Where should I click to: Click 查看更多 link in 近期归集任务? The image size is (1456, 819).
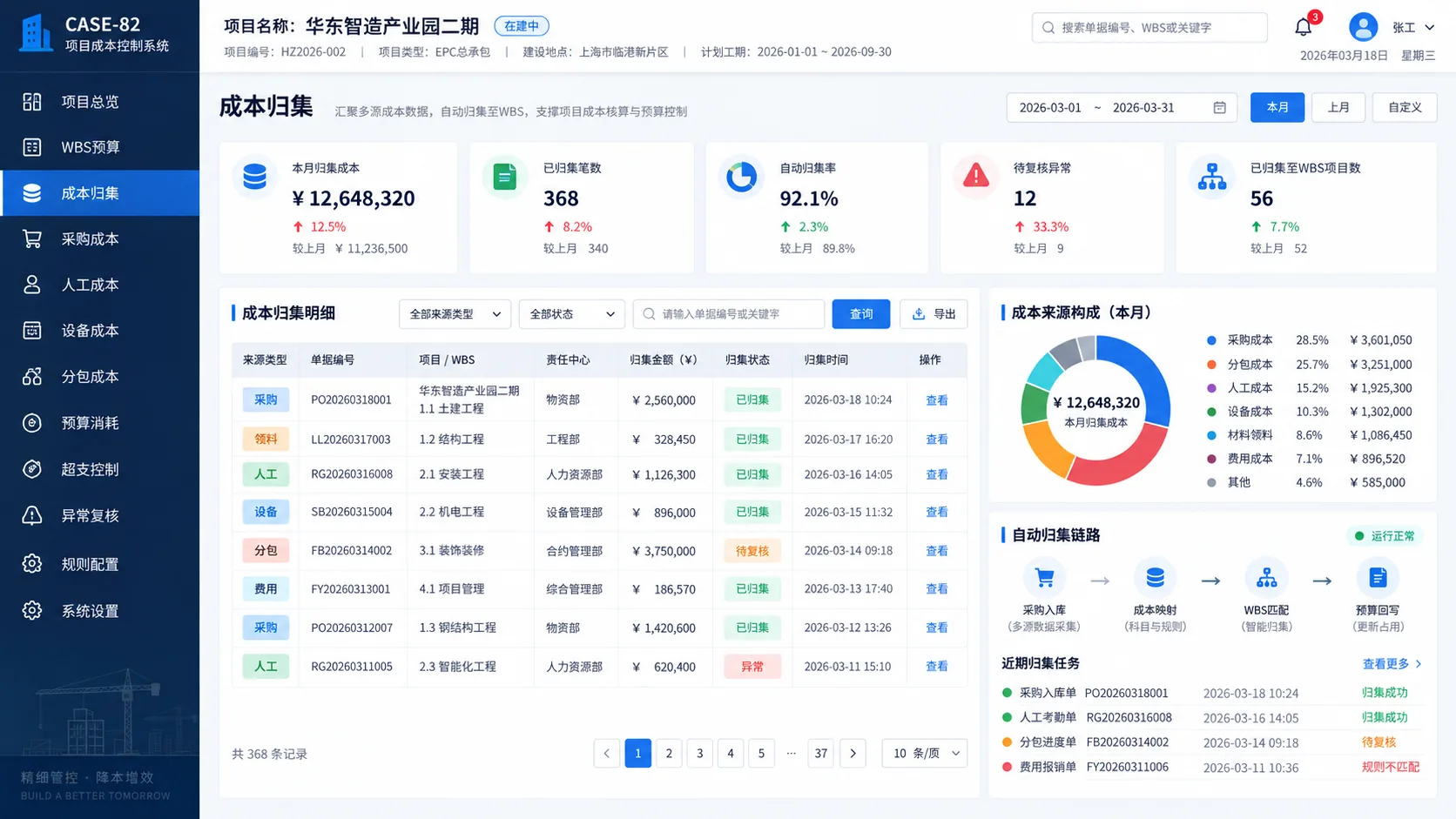point(1392,664)
